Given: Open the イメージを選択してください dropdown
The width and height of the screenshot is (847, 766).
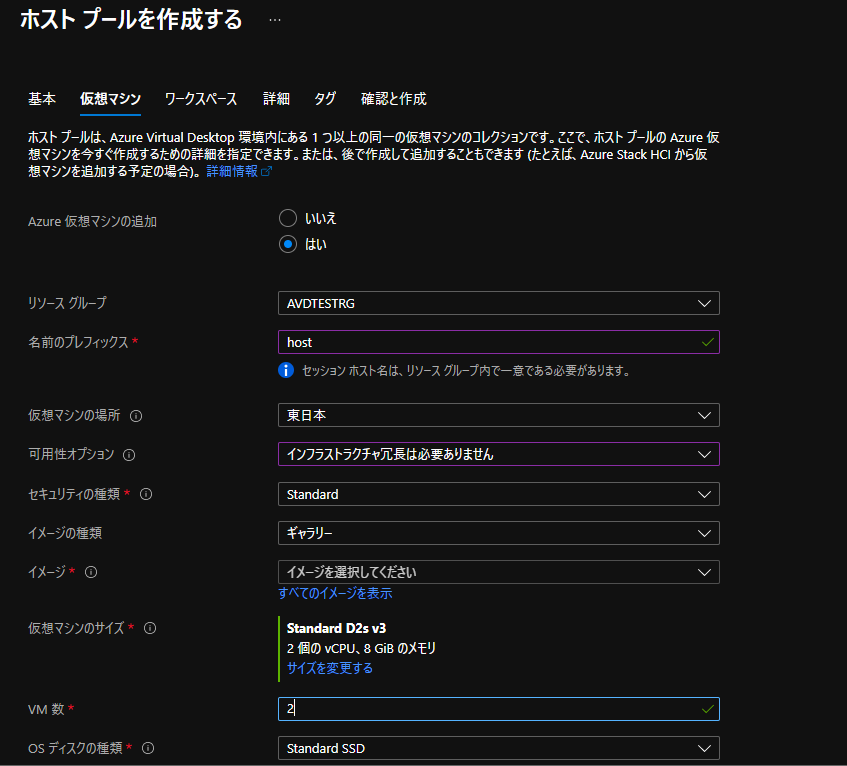Looking at the screenshot, I should pos(499,572).
